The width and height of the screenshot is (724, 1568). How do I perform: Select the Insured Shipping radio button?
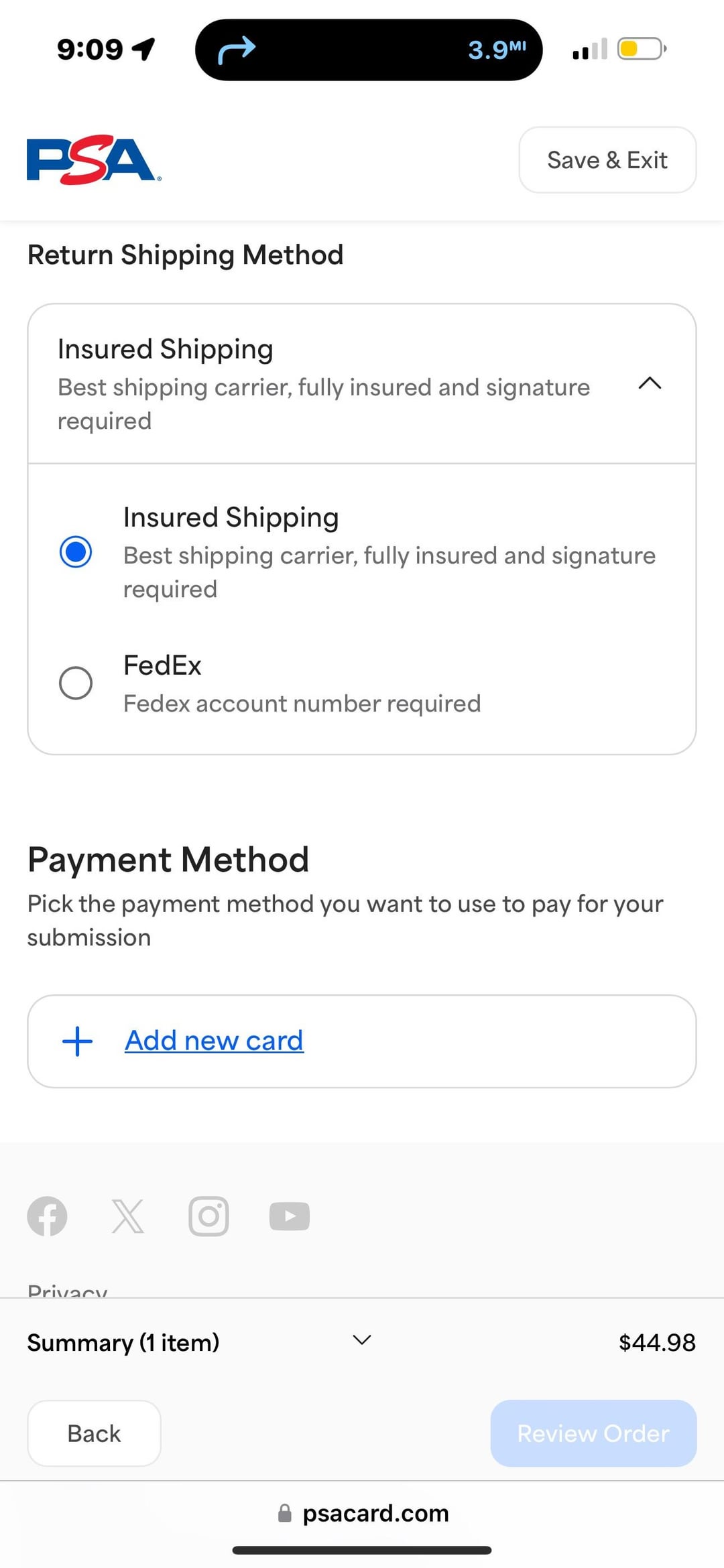[x=76, y=551]
